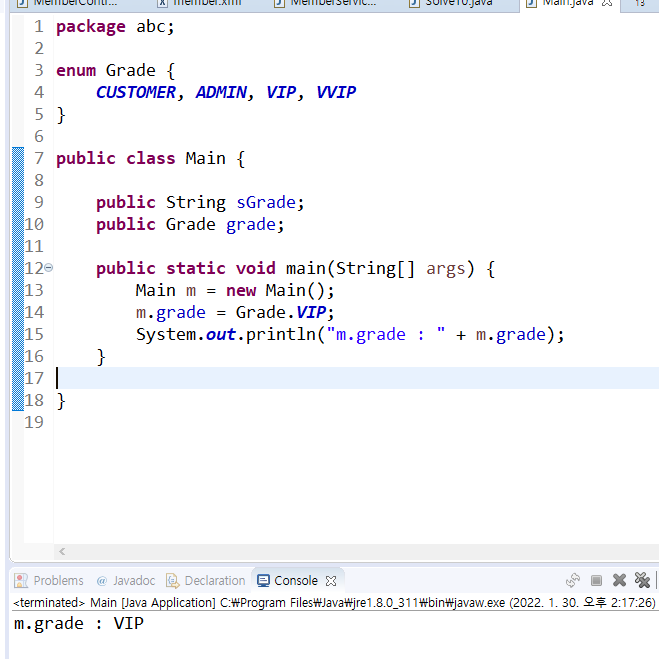659x659 pixels.
Task: Click the Remove Launch single X icon
Action: coord(619,580)
